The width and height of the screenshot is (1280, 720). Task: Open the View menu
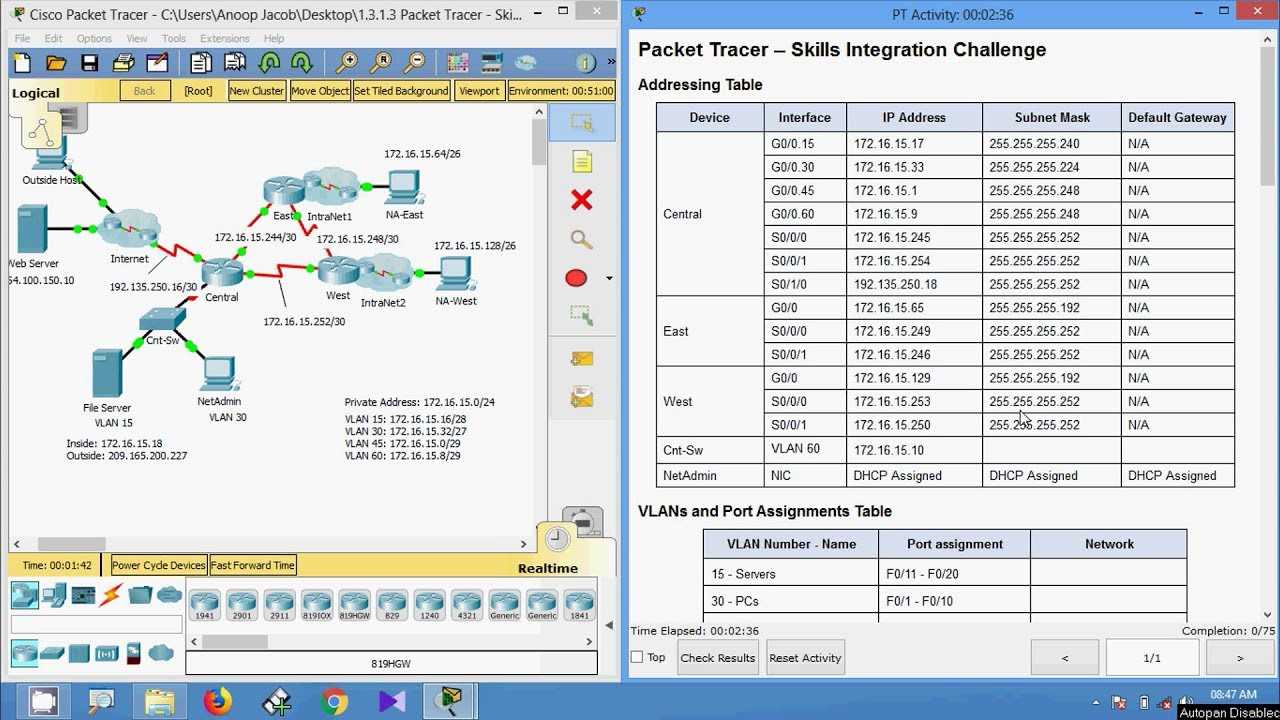[137, 39]
